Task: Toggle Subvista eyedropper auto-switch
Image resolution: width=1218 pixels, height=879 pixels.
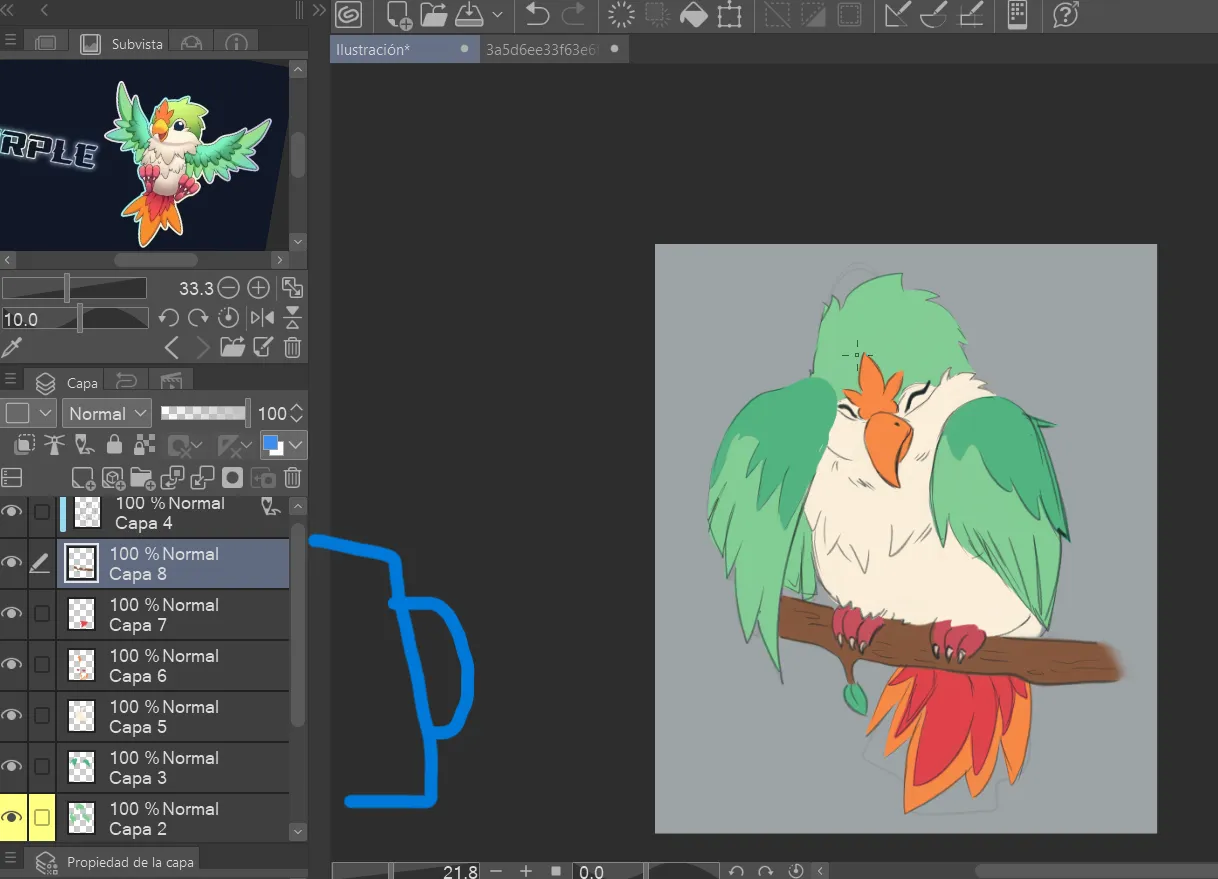Action: pos(11,348)
